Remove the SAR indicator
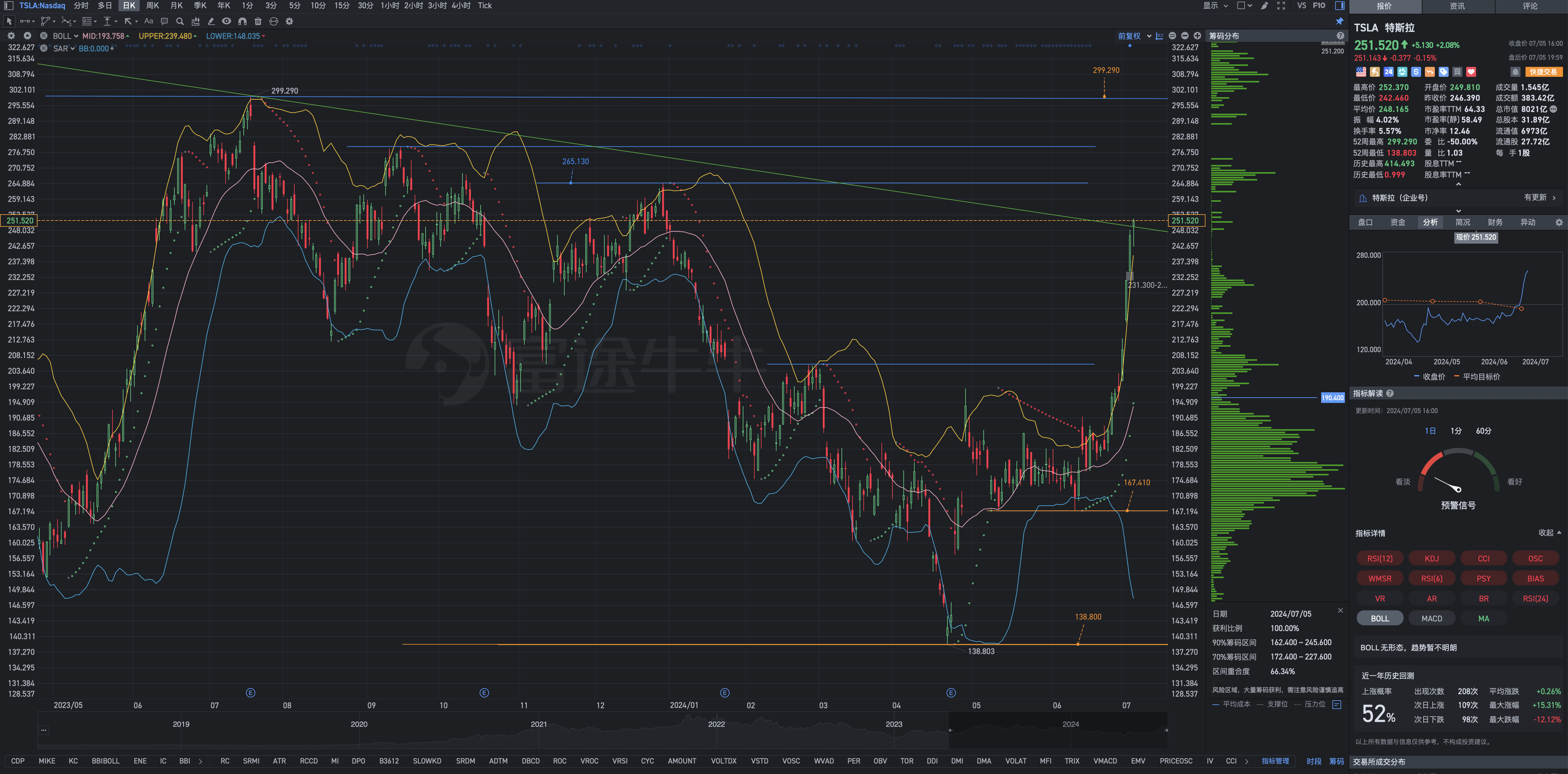 [x=44, y=49]
